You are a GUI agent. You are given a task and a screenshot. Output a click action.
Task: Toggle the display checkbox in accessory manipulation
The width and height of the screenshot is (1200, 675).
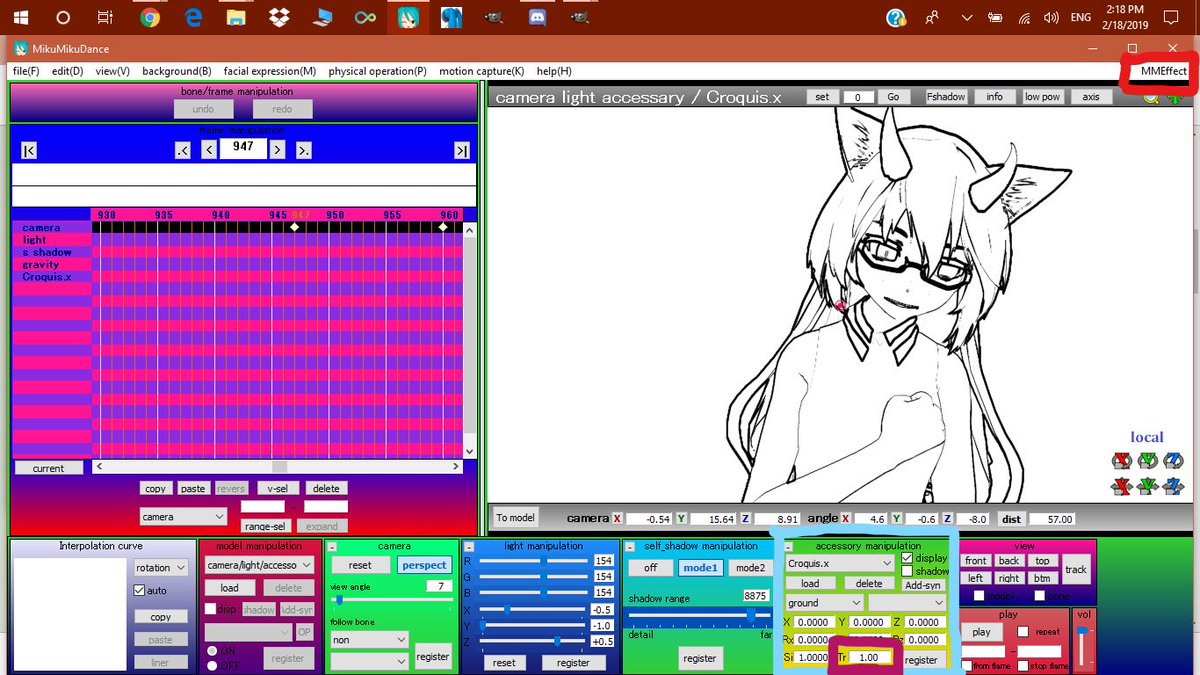click(x=907, y=558)
